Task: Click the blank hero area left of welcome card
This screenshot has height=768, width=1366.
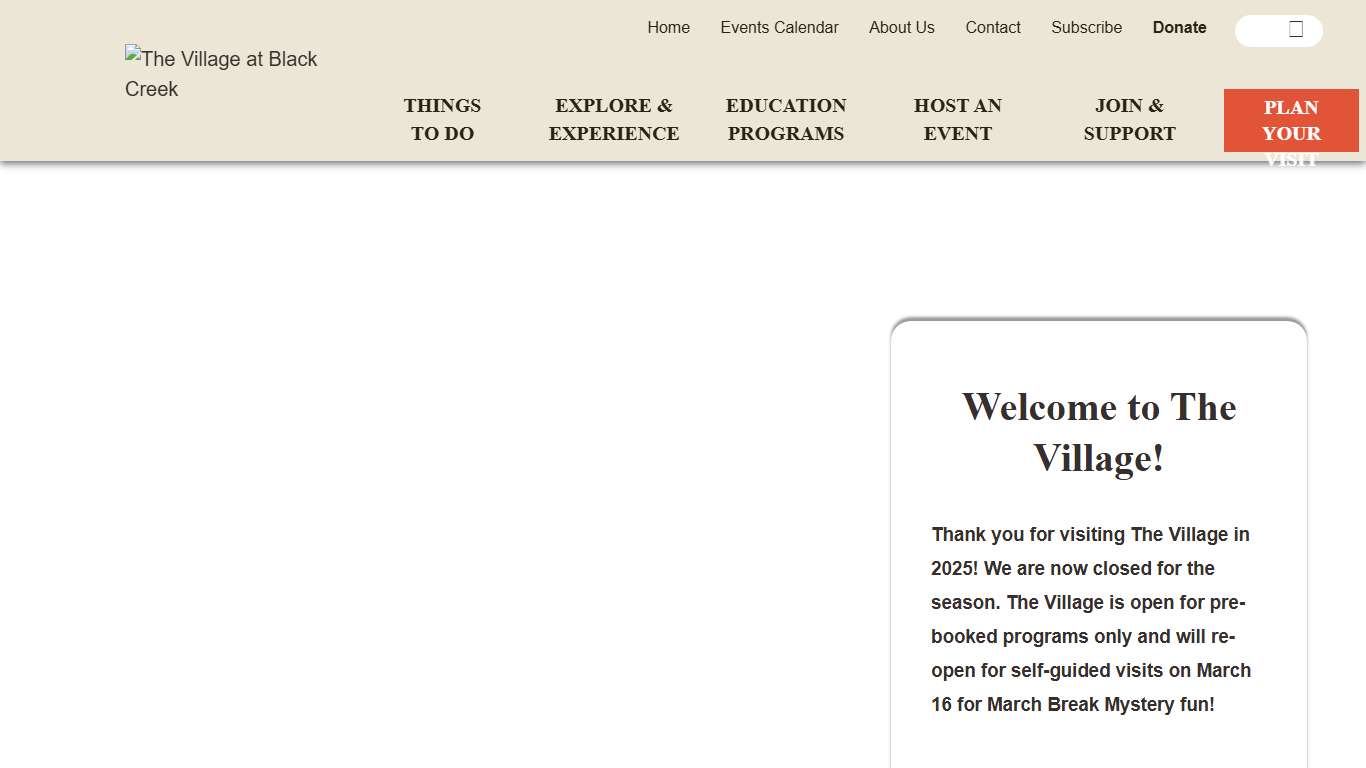Action: click(440, 480)
